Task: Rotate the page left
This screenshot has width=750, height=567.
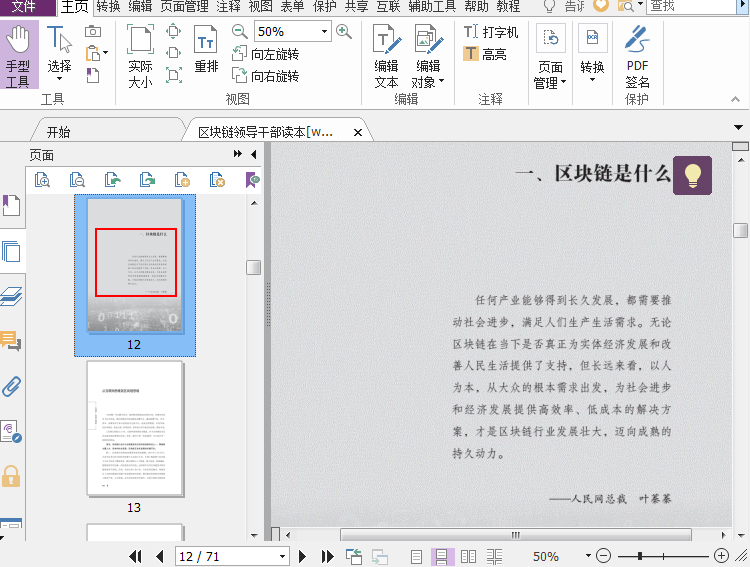Action: pos(265,54)
